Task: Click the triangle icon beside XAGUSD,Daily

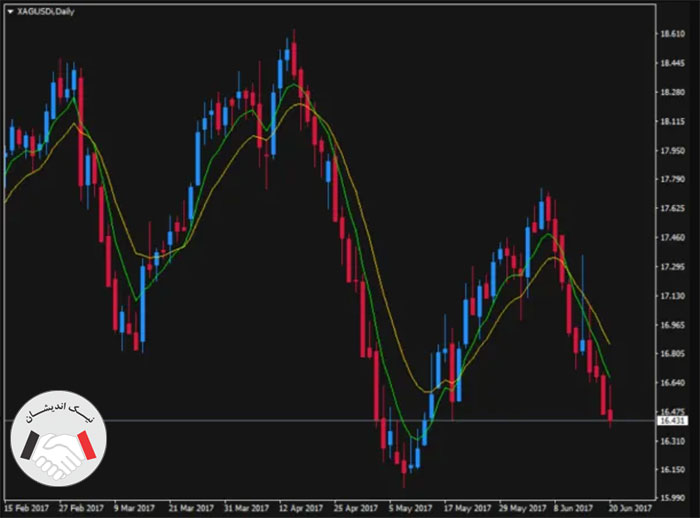Action: coord(11,12)
